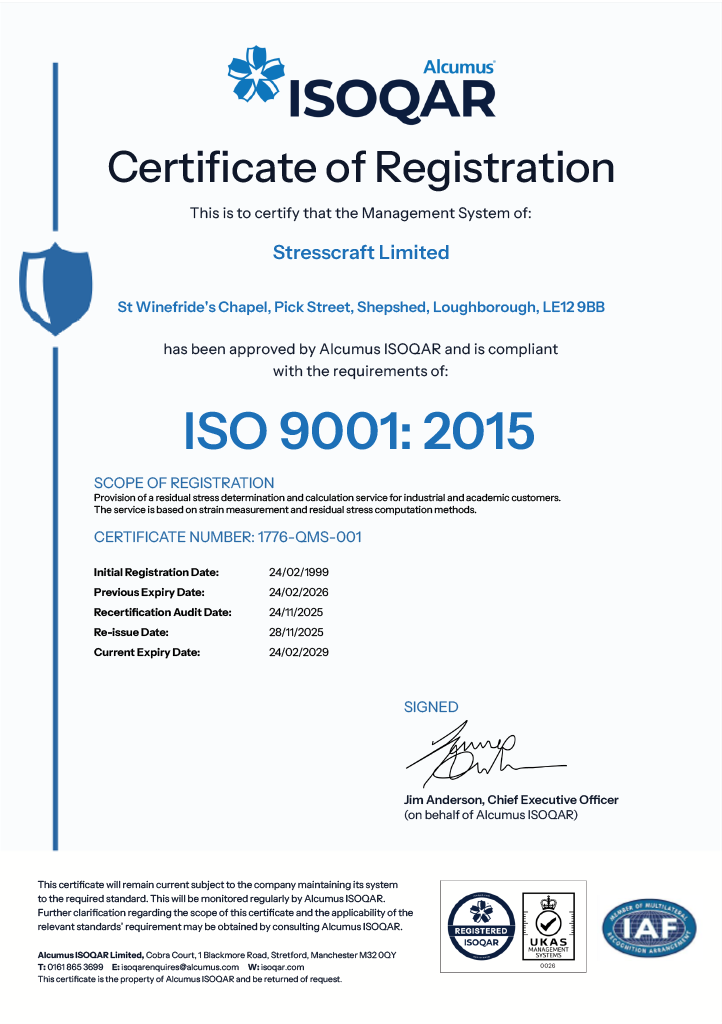Click the St Winefride's Chapel address line
Viewport: 722px width, 1024px height.
(361, 307)
